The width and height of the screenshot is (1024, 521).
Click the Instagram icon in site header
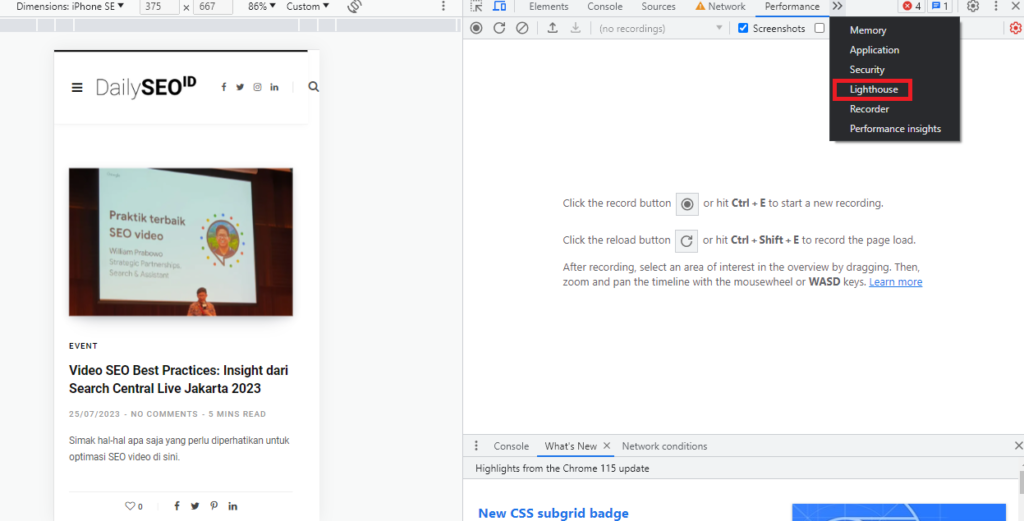(x=257, y=87)
